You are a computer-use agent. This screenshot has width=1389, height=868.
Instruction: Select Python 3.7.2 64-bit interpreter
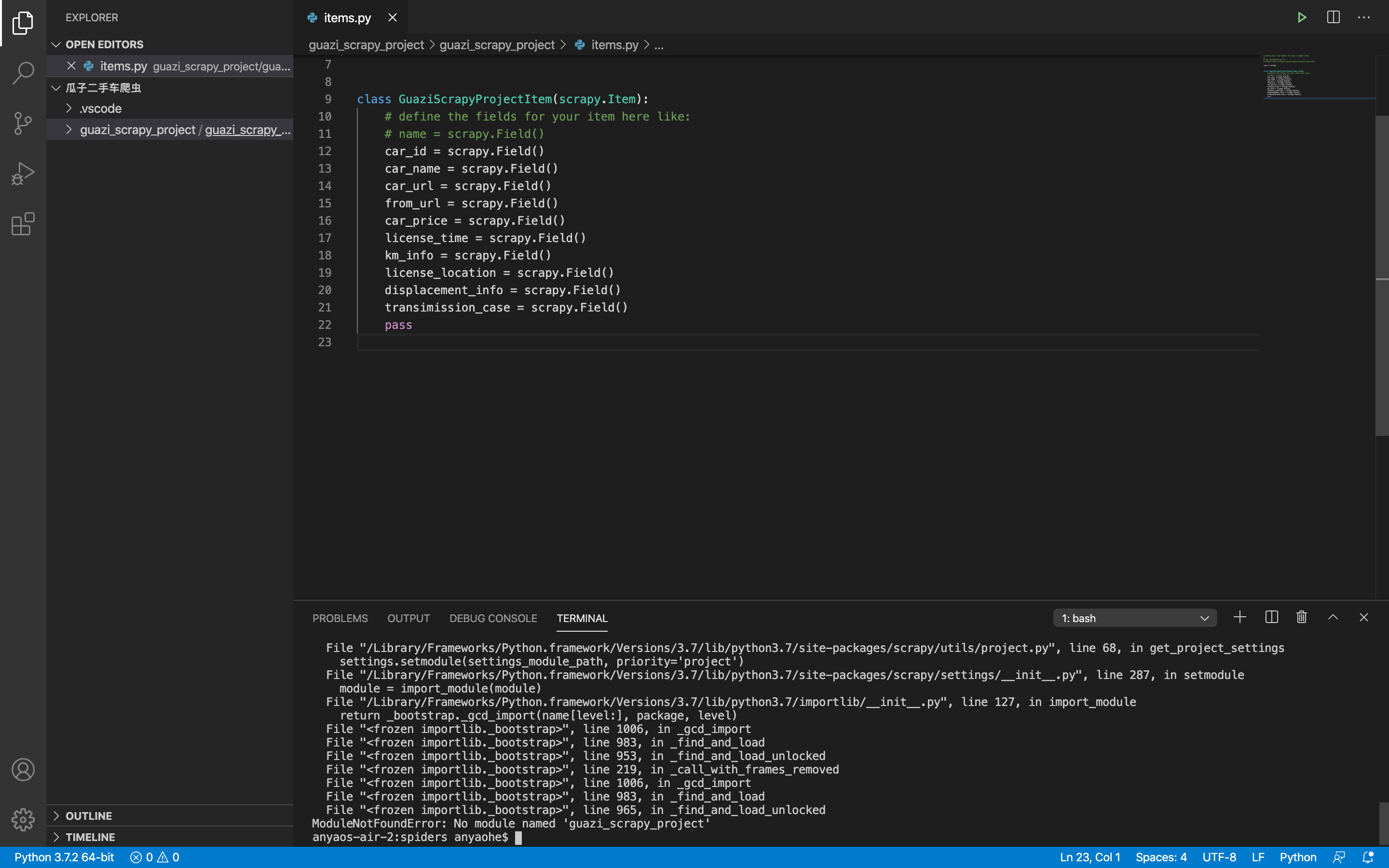pyautogui.click(x=64, y=857)
